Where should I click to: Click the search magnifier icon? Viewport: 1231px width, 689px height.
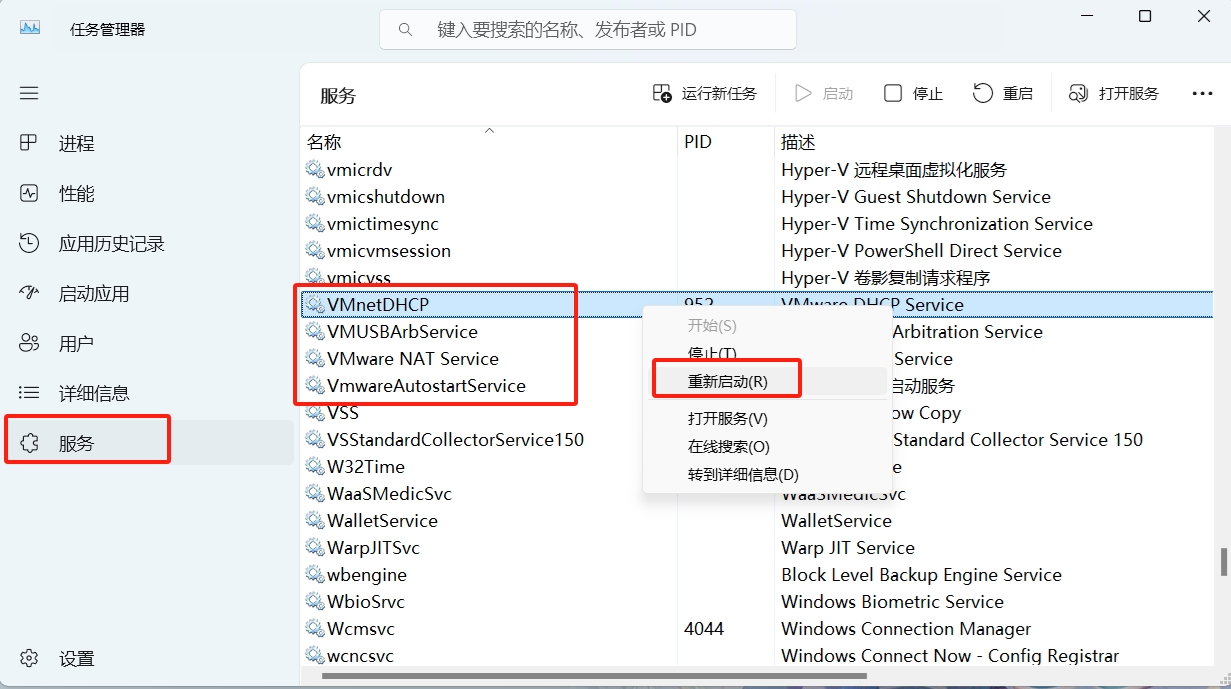pos(406,30)
